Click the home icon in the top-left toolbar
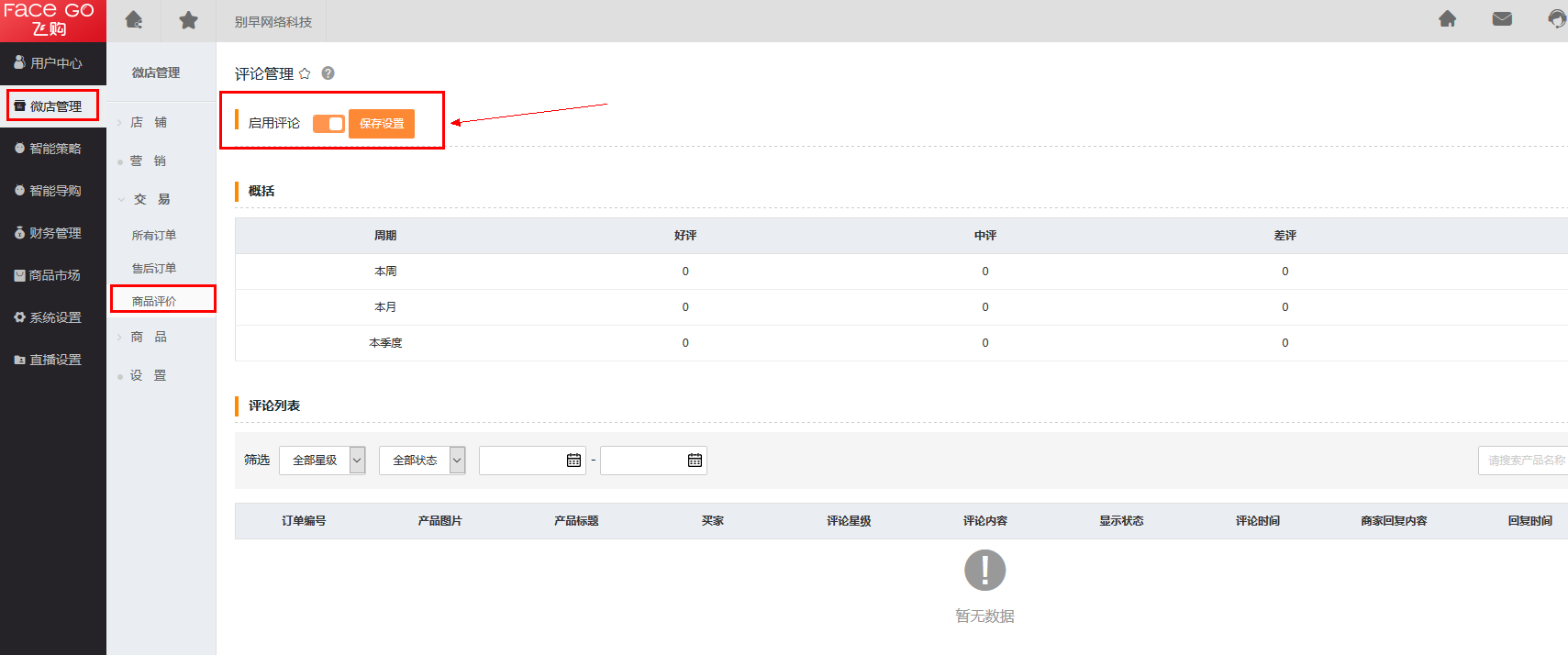Screen dimensions: 1568x655 134,20
